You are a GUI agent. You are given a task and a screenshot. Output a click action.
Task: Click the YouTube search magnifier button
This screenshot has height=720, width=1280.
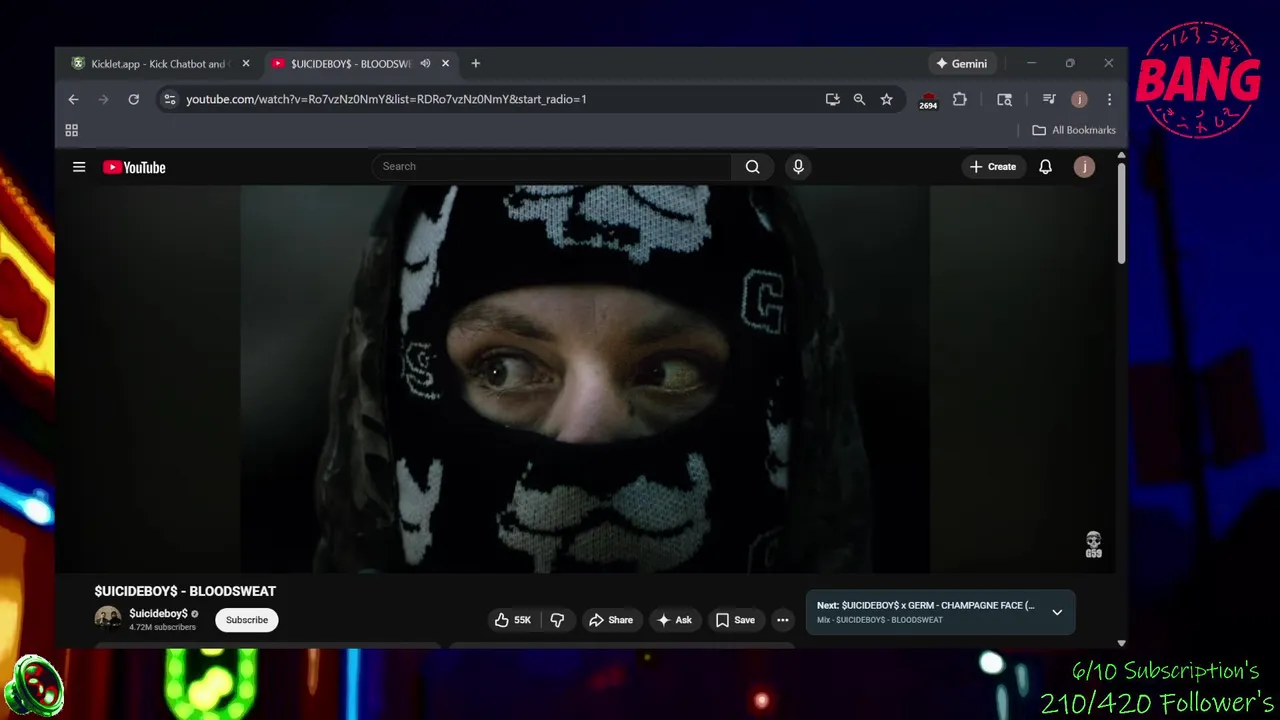[752, 167]
